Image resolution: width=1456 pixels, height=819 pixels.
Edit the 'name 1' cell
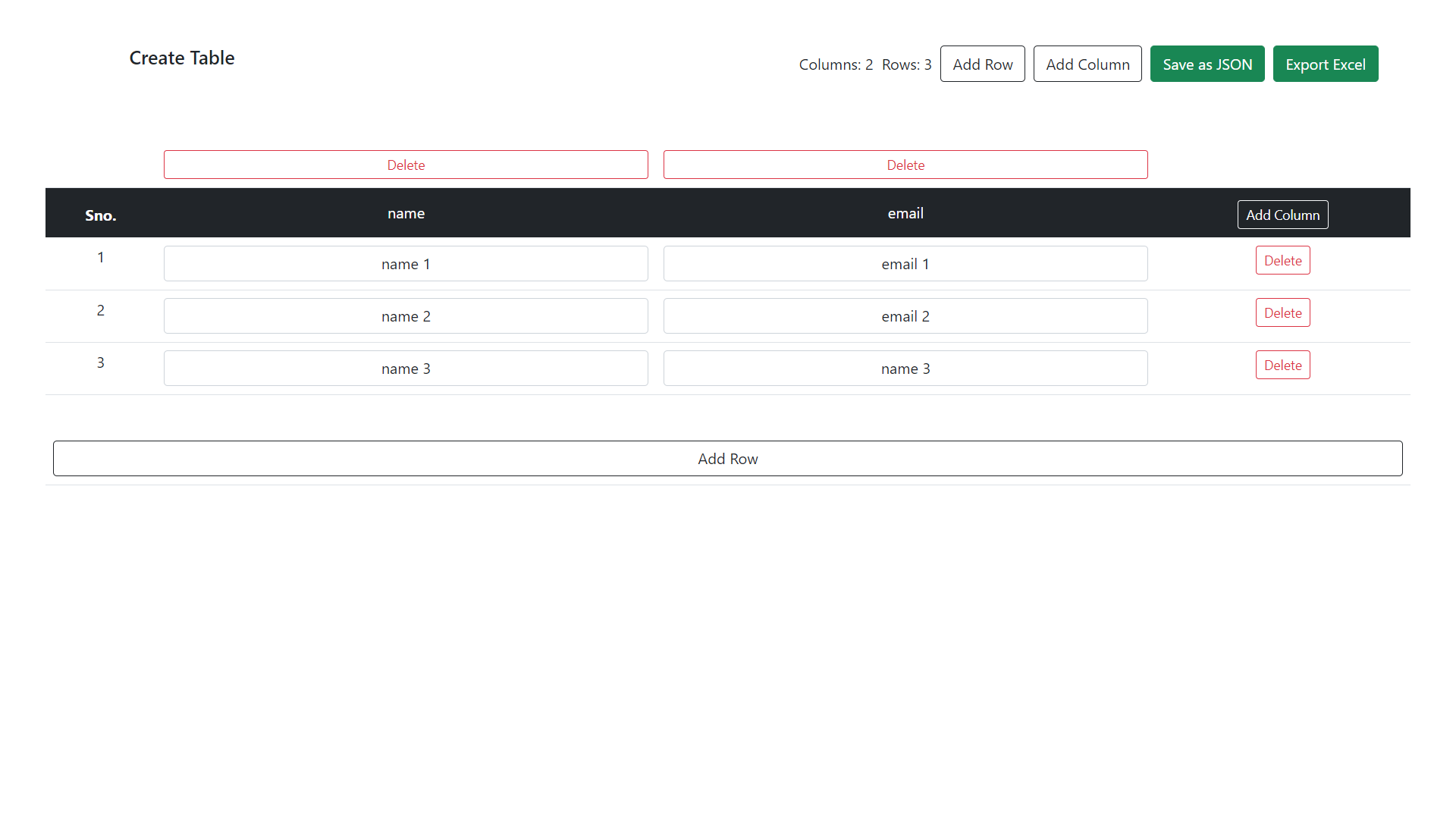[x=406, y=264]
